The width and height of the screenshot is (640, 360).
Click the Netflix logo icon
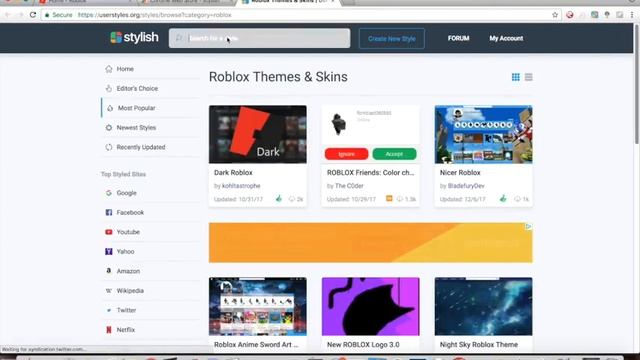tap(109, 329)
